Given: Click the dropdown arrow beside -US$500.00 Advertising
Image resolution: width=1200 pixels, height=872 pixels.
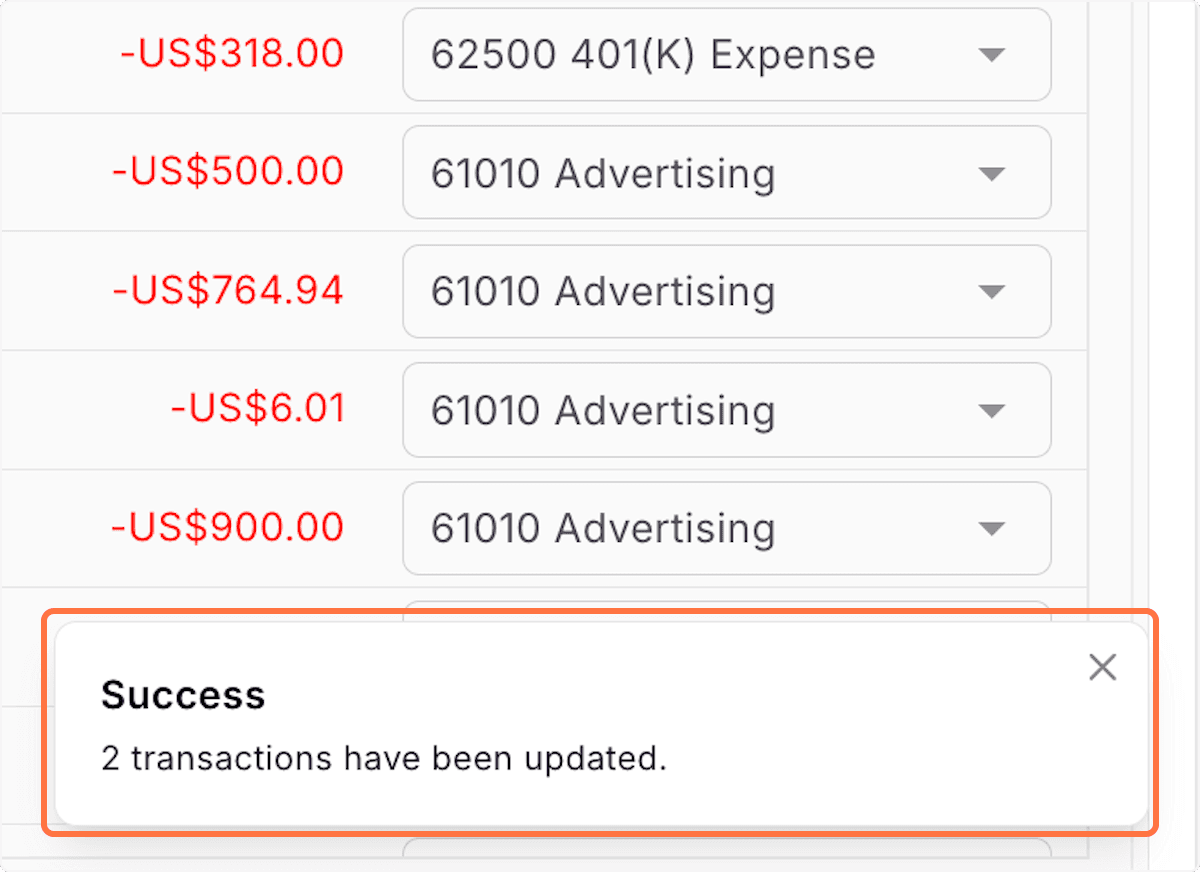Looking at the screenshot, I should coord(991,173).
